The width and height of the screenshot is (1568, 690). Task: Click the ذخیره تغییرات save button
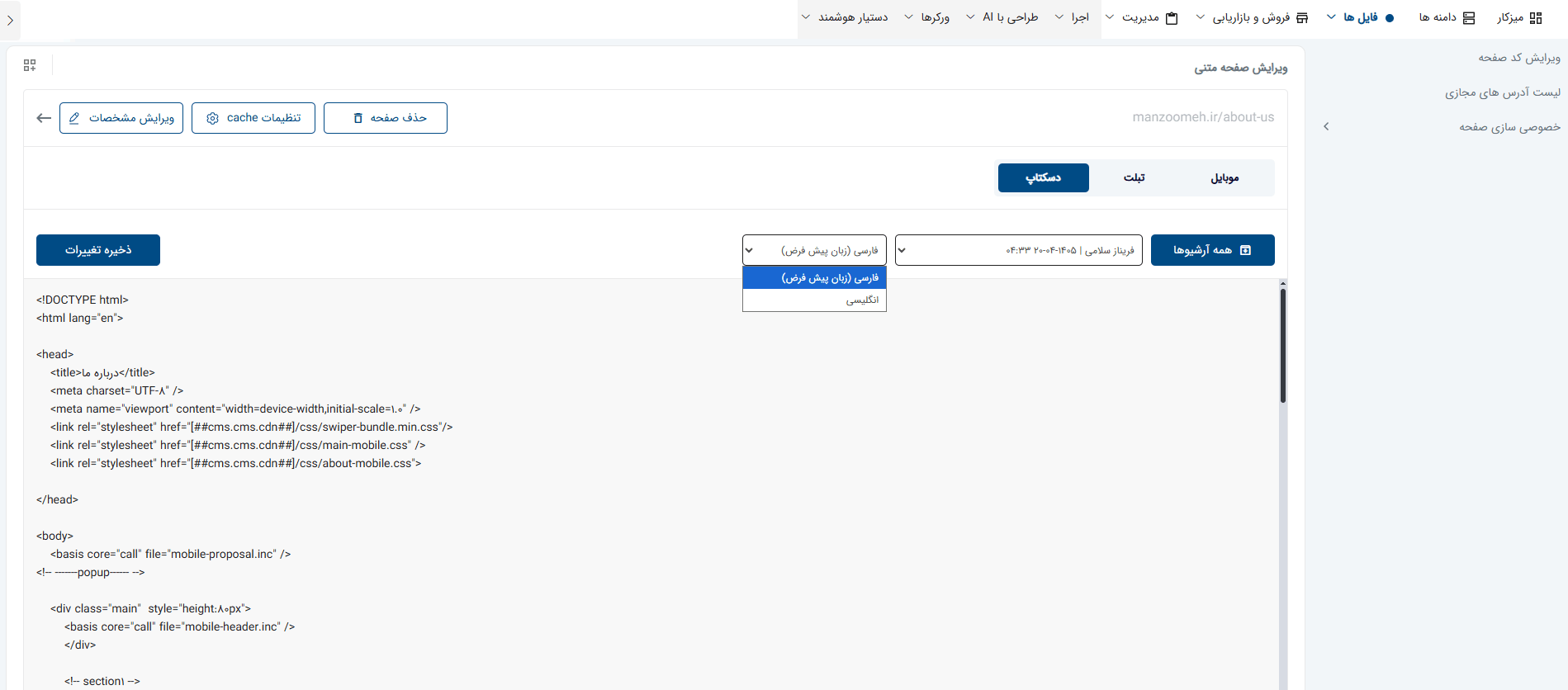tap(98, 250)
